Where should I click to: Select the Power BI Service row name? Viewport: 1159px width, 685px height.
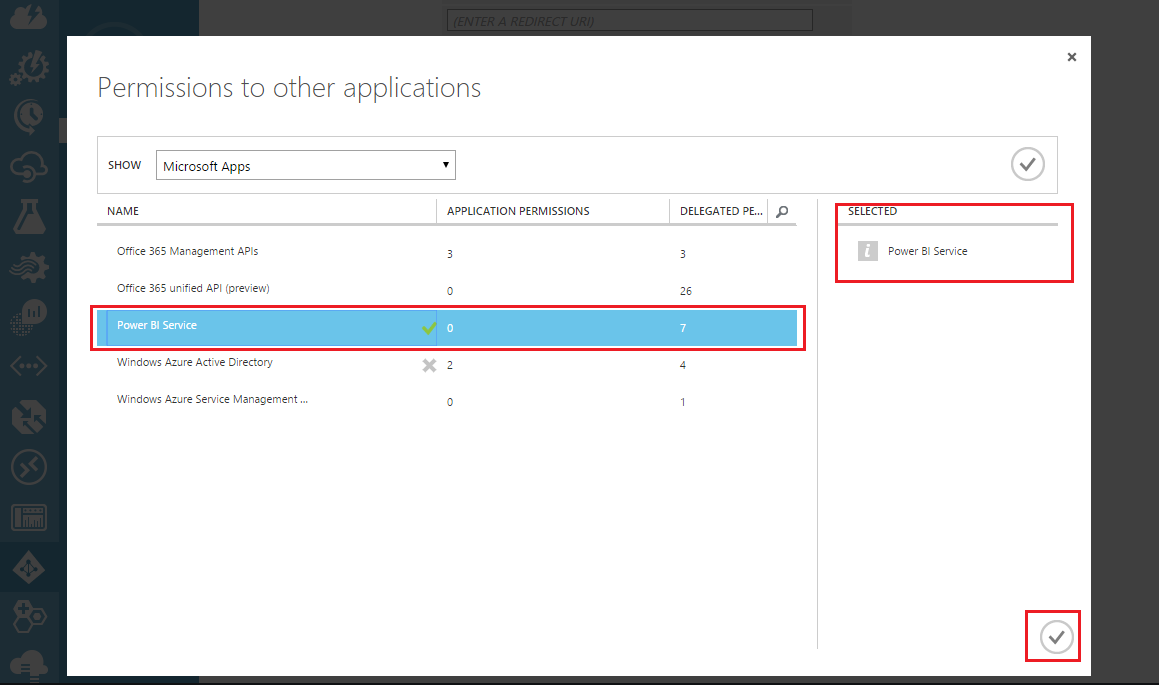[157, 325]
